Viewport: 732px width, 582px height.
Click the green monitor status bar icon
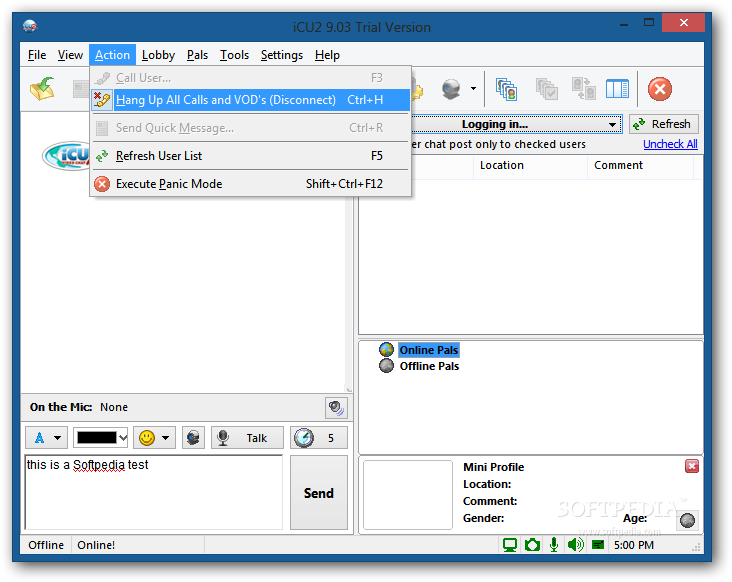tap(510, 545)
